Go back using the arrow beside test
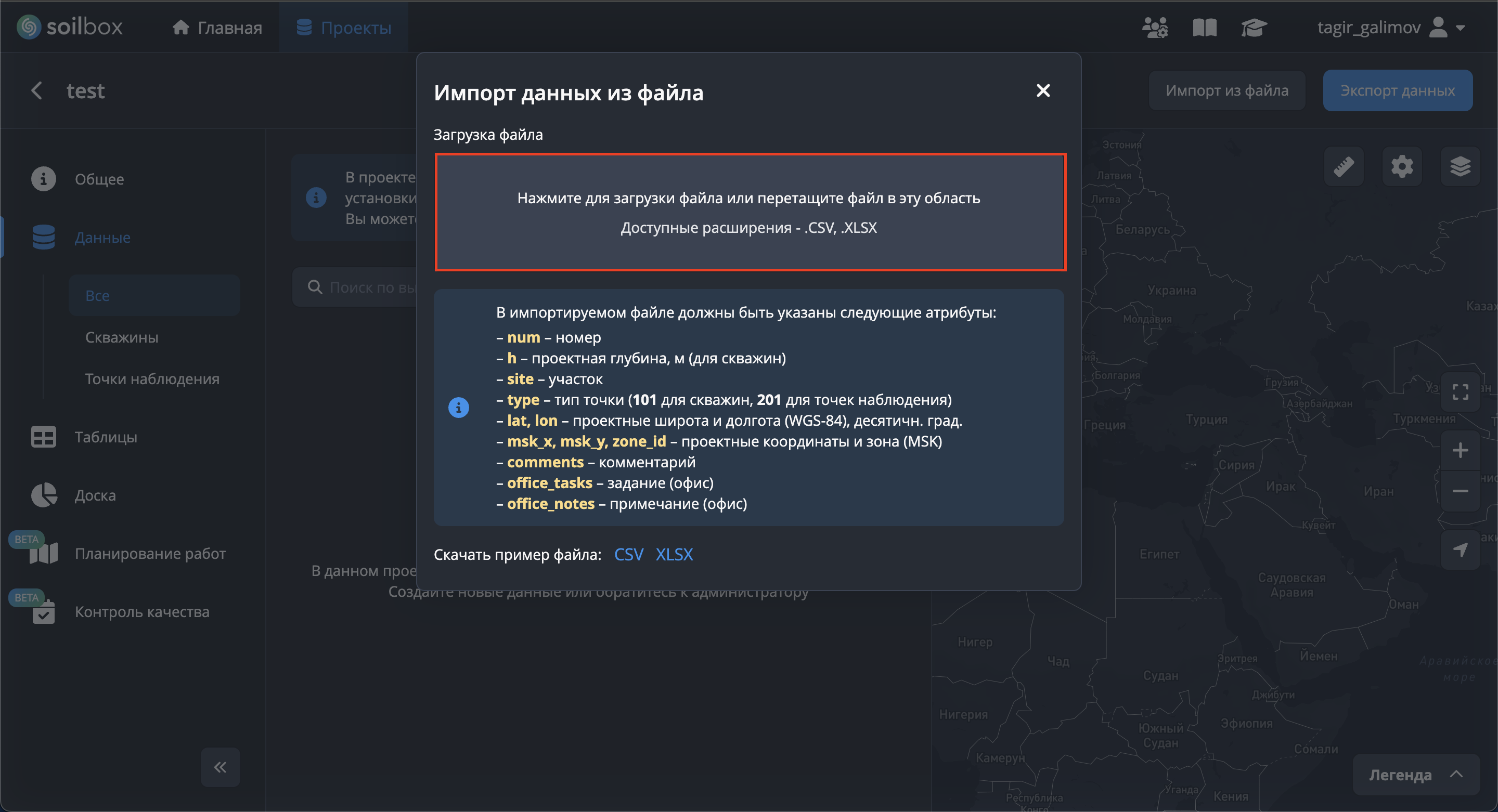Image resolution: width=1498 pixels, height=812 pixels. click(36, 90)
